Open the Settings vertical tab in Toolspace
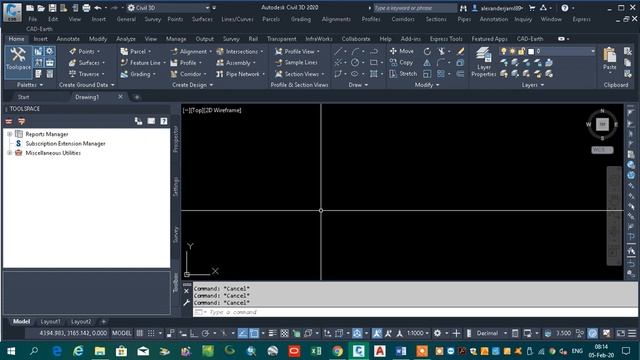This screenshot has height=360, width=640. [x=176, y=187]
